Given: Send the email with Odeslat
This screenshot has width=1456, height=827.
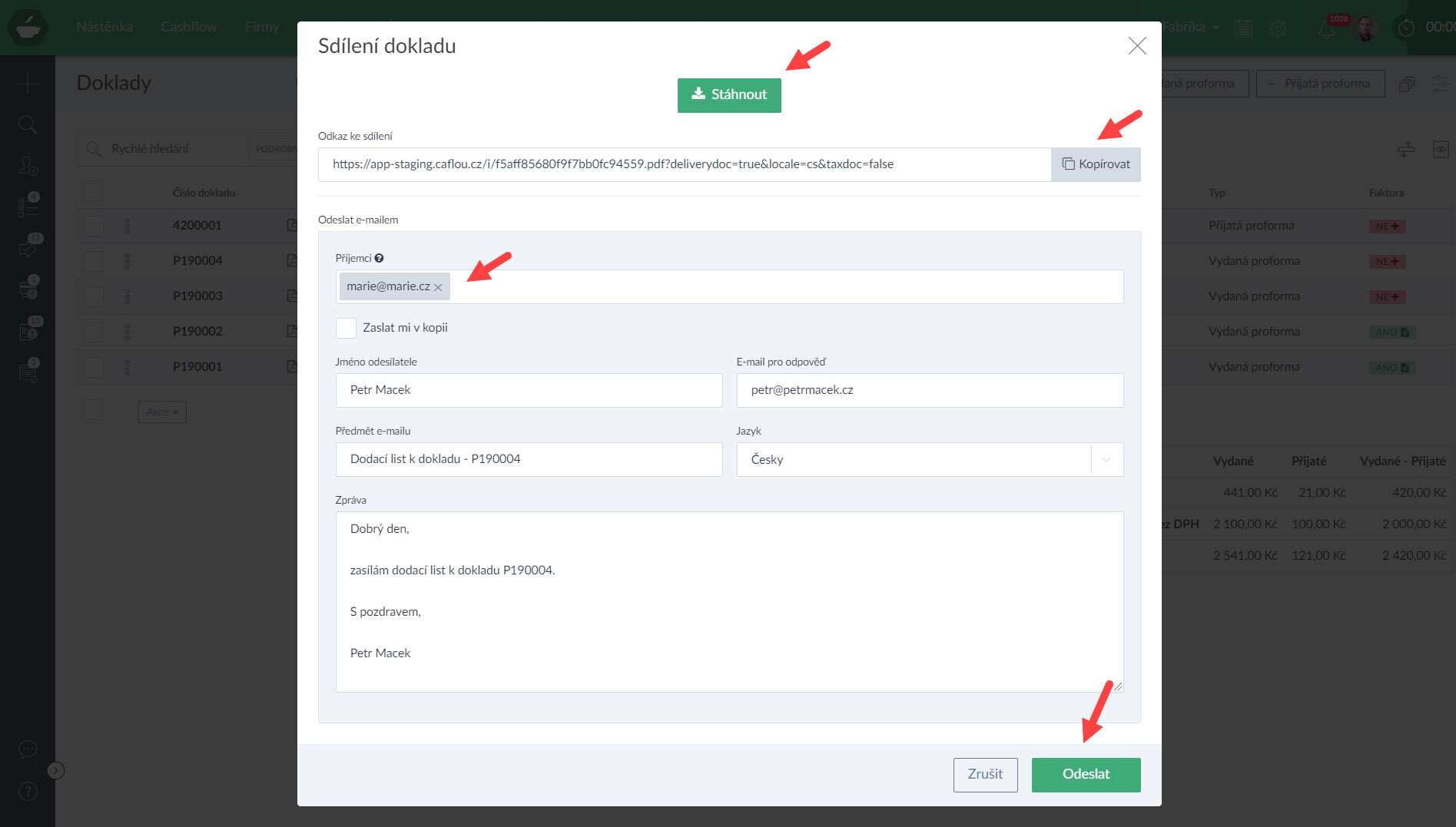Looking at the screenshot, I should (x=1085, y=774).
